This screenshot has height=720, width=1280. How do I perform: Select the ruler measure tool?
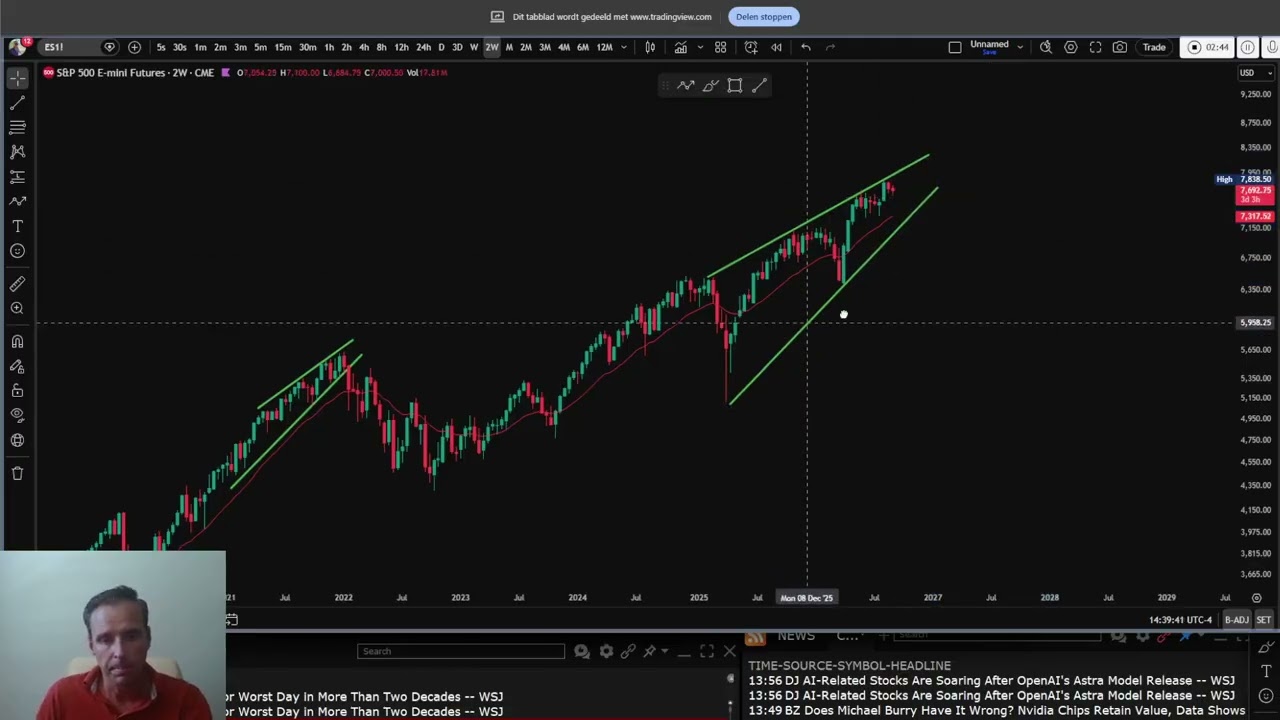click(x=17, y=284)
